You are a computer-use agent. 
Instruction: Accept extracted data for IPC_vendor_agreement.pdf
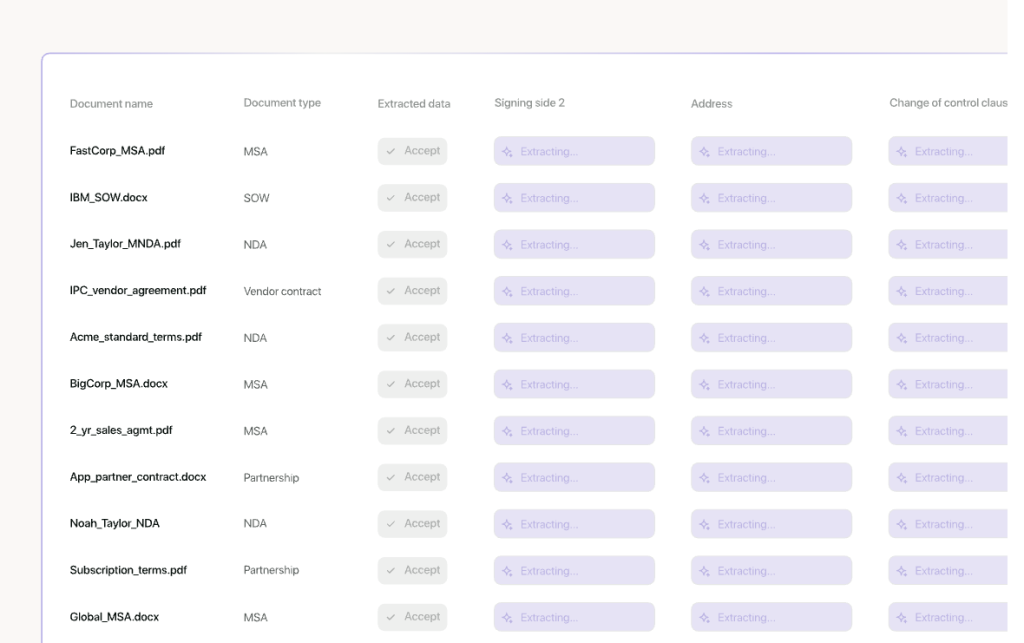point(412,291)
